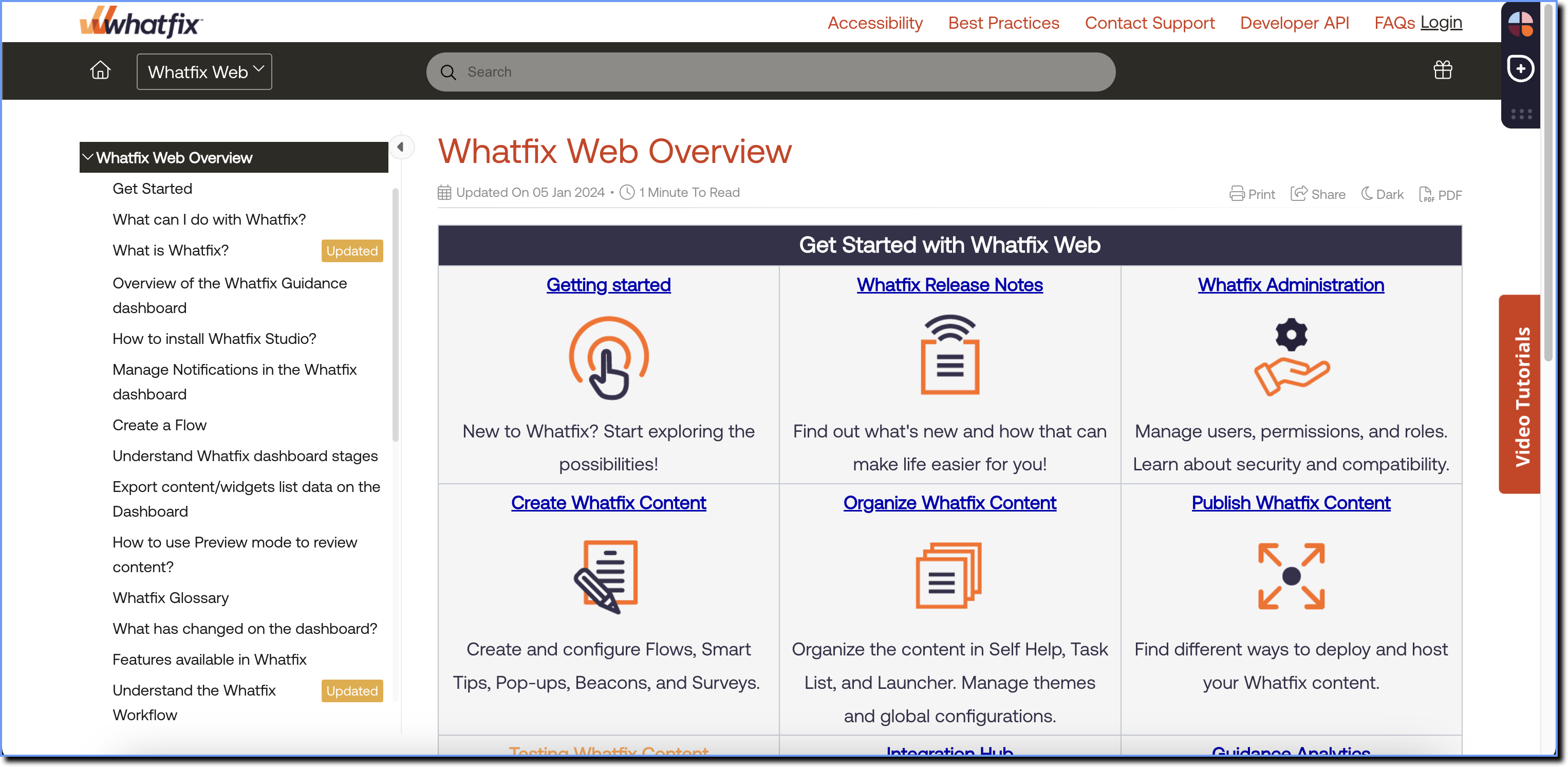Open 'Create a Flow' article
Viewport: 1568px width, 767px height.
click(x=159, y=425)
